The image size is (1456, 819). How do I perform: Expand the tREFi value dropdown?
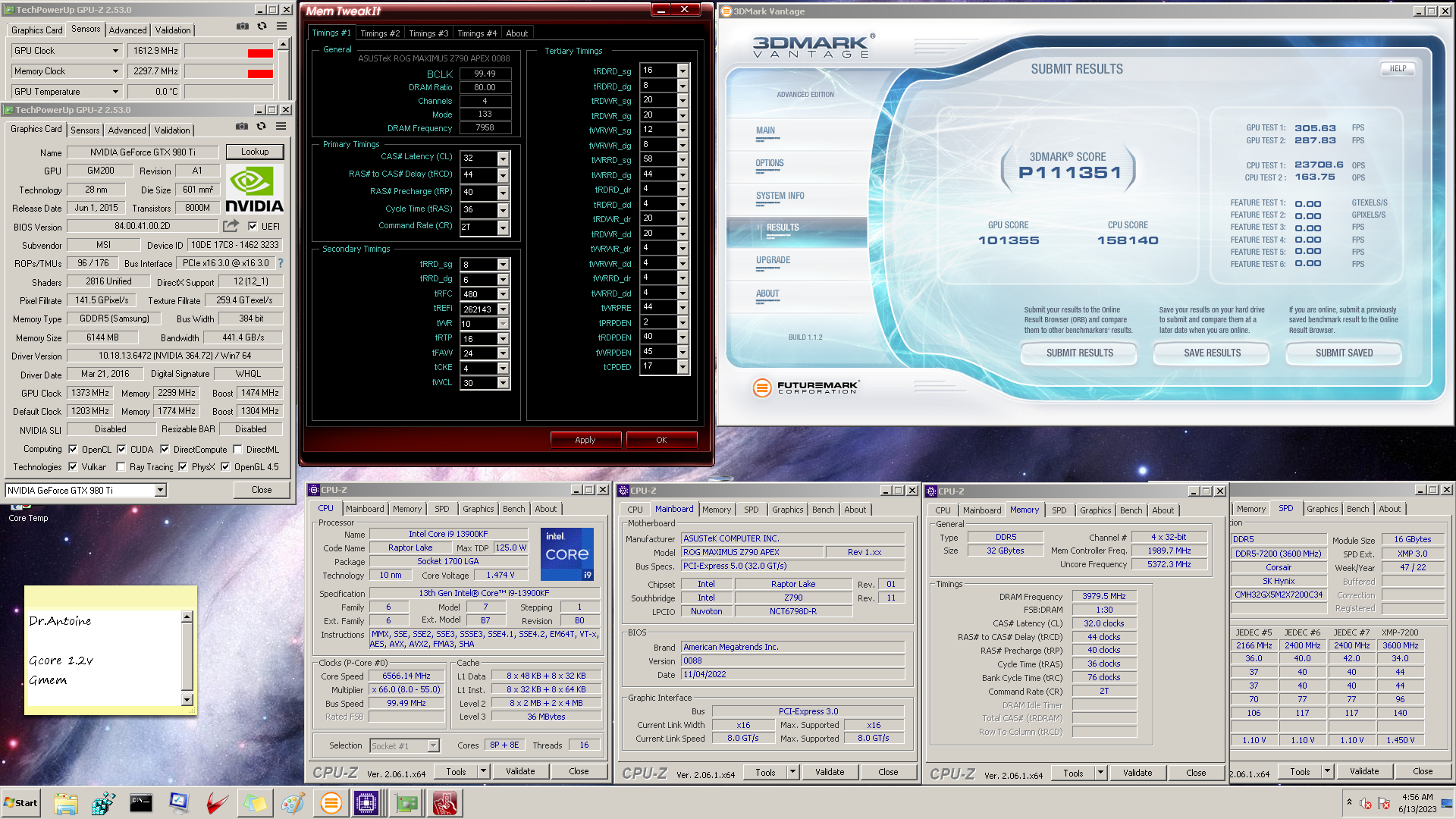click(x=503, y=309)
